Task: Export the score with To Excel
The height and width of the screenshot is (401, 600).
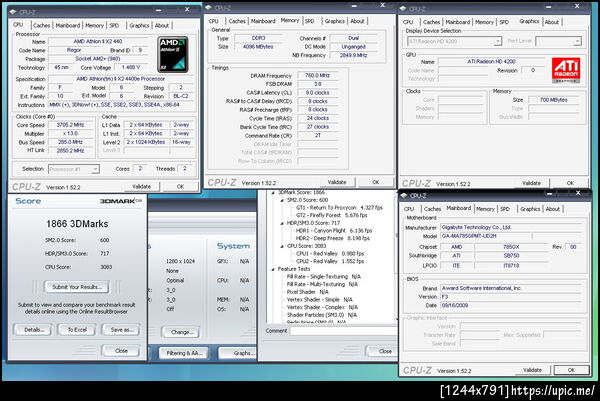Action: coord(77,330)
